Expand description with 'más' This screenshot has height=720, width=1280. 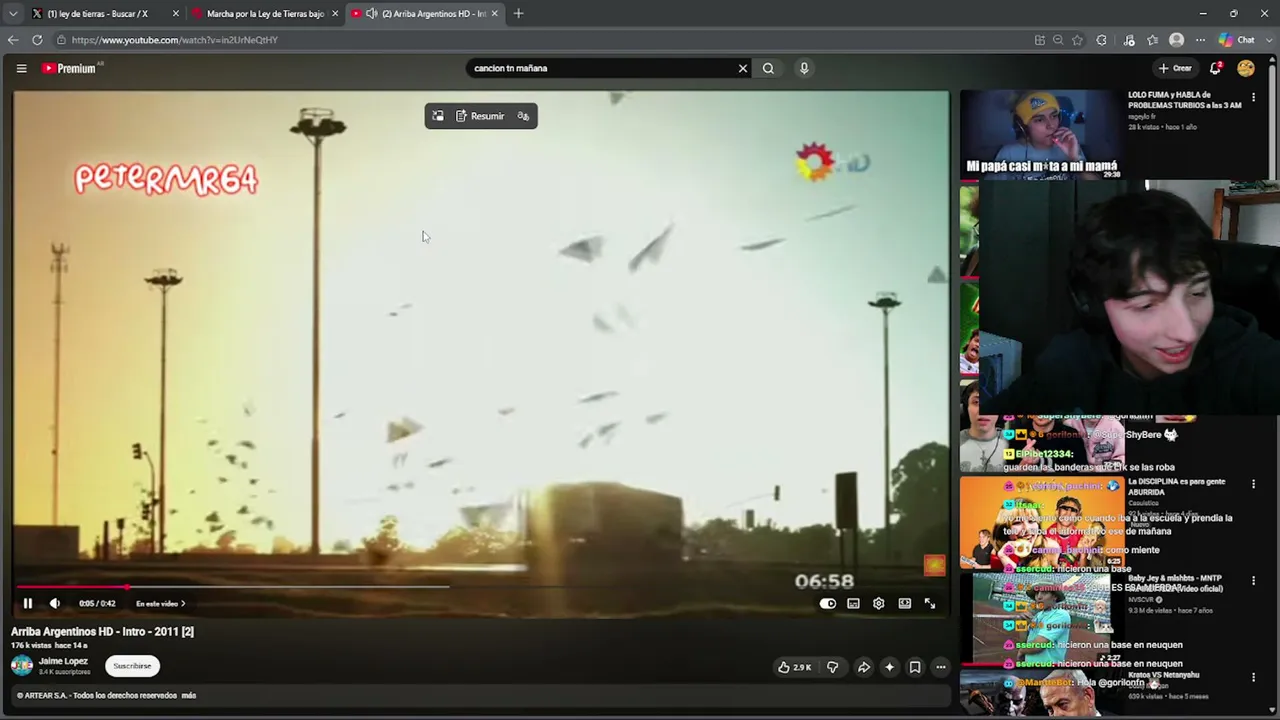[x=189, y=695]
